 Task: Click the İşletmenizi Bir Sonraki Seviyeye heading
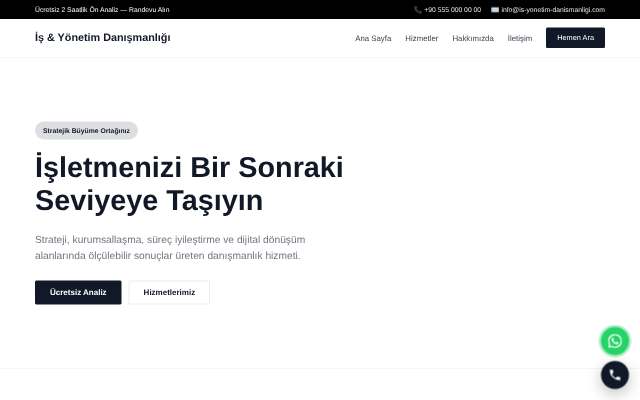click(189, 184)
